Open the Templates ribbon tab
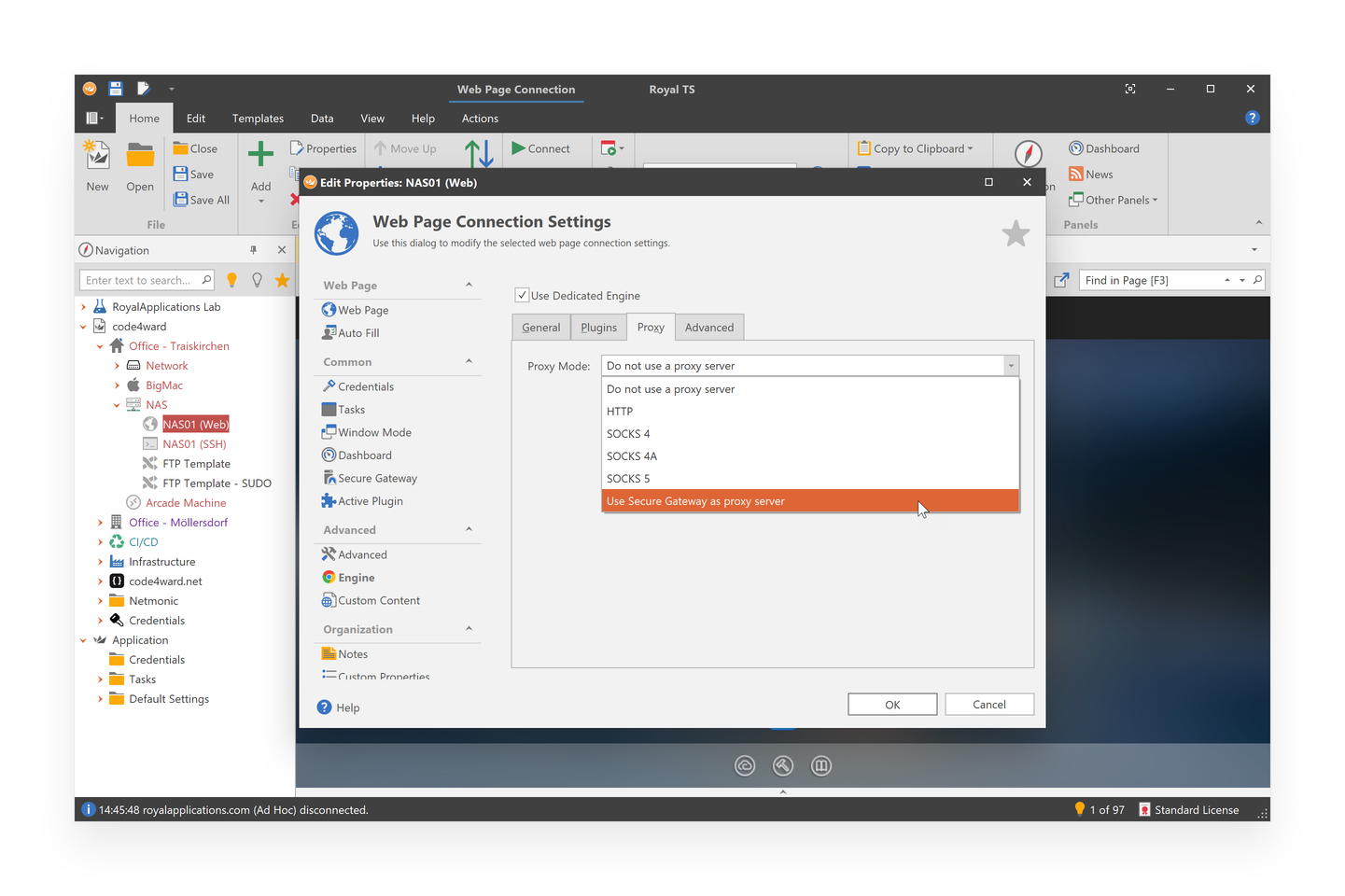 [258, 119]
